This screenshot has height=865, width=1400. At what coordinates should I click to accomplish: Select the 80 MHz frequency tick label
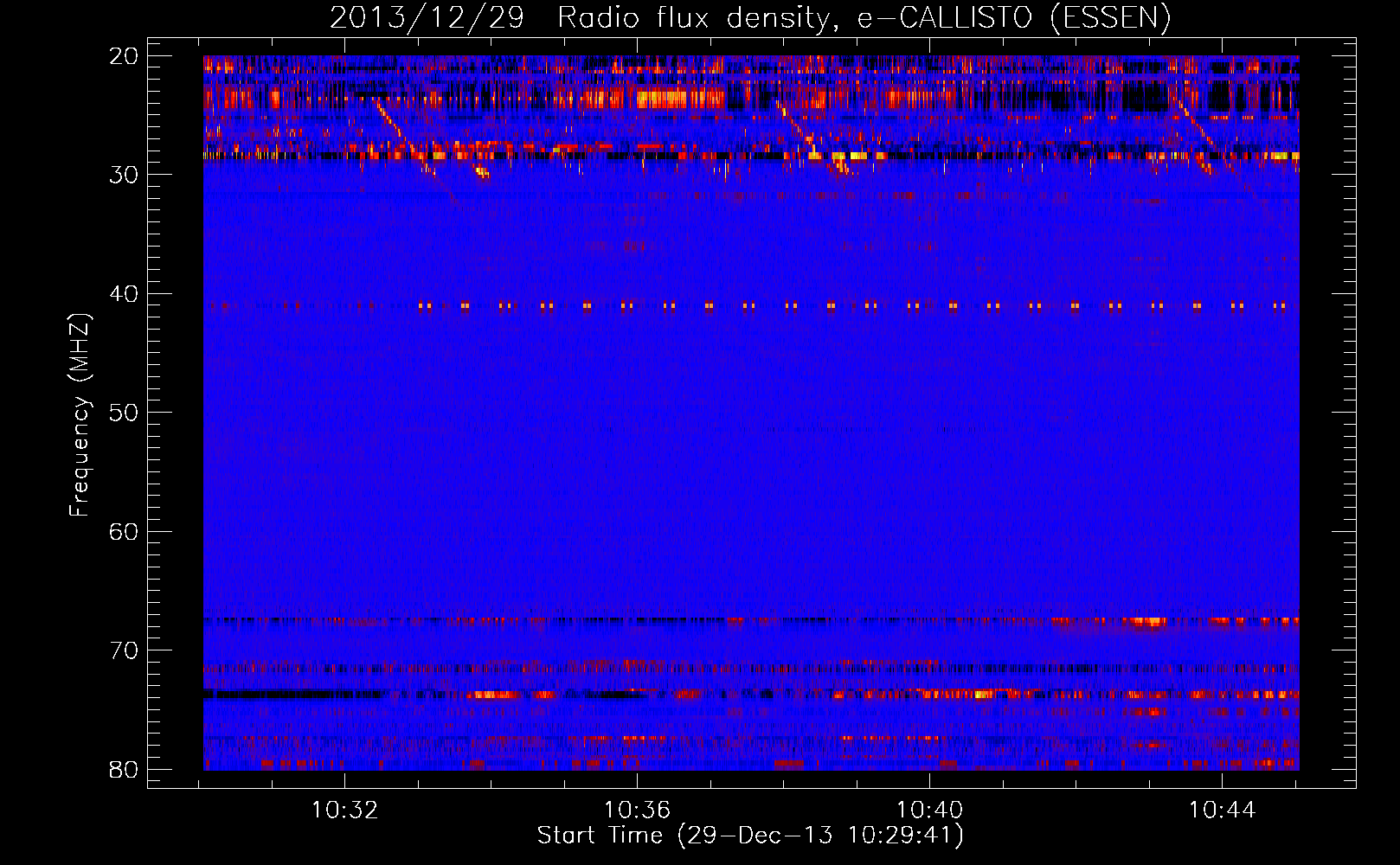click(125, 769)
